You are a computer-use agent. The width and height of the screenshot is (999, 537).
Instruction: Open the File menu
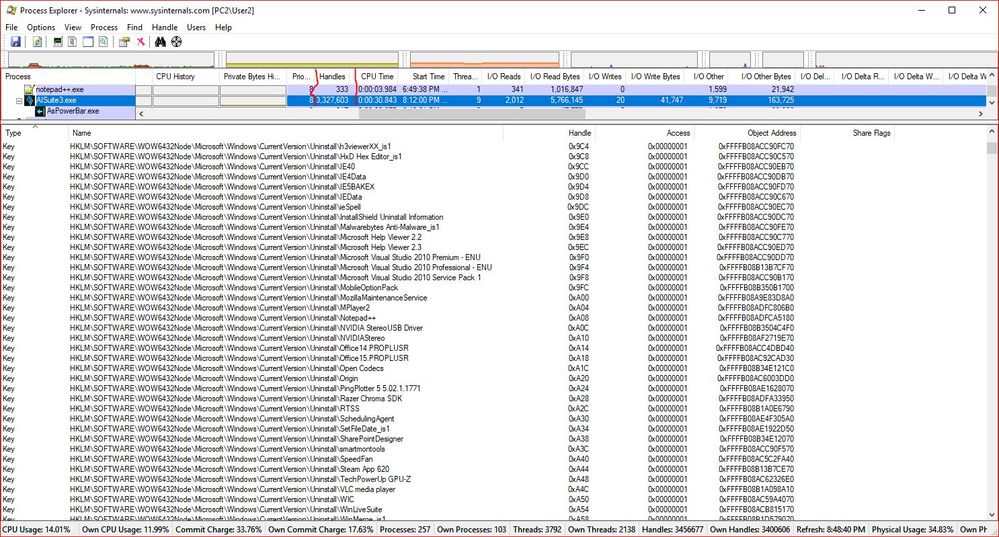point(11,27)
